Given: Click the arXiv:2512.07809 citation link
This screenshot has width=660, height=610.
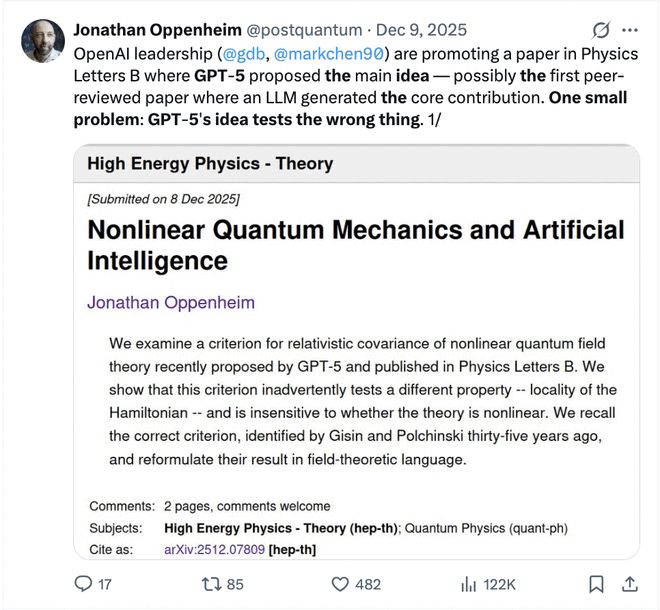Looking at the screenshot, I should point(214,549).
